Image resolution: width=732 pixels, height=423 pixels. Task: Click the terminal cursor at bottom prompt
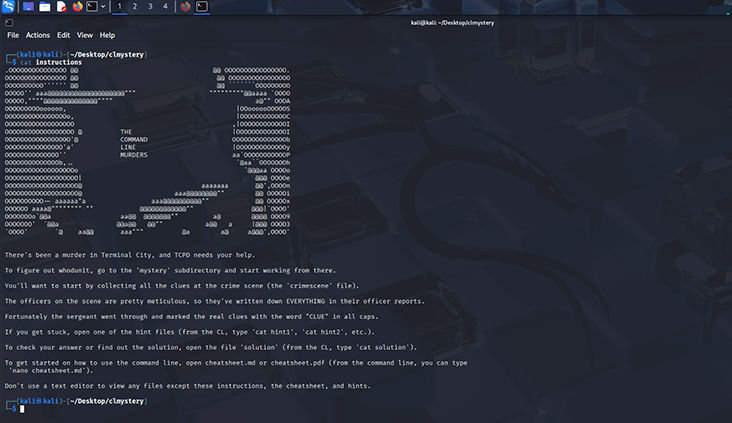coord(22,409)
